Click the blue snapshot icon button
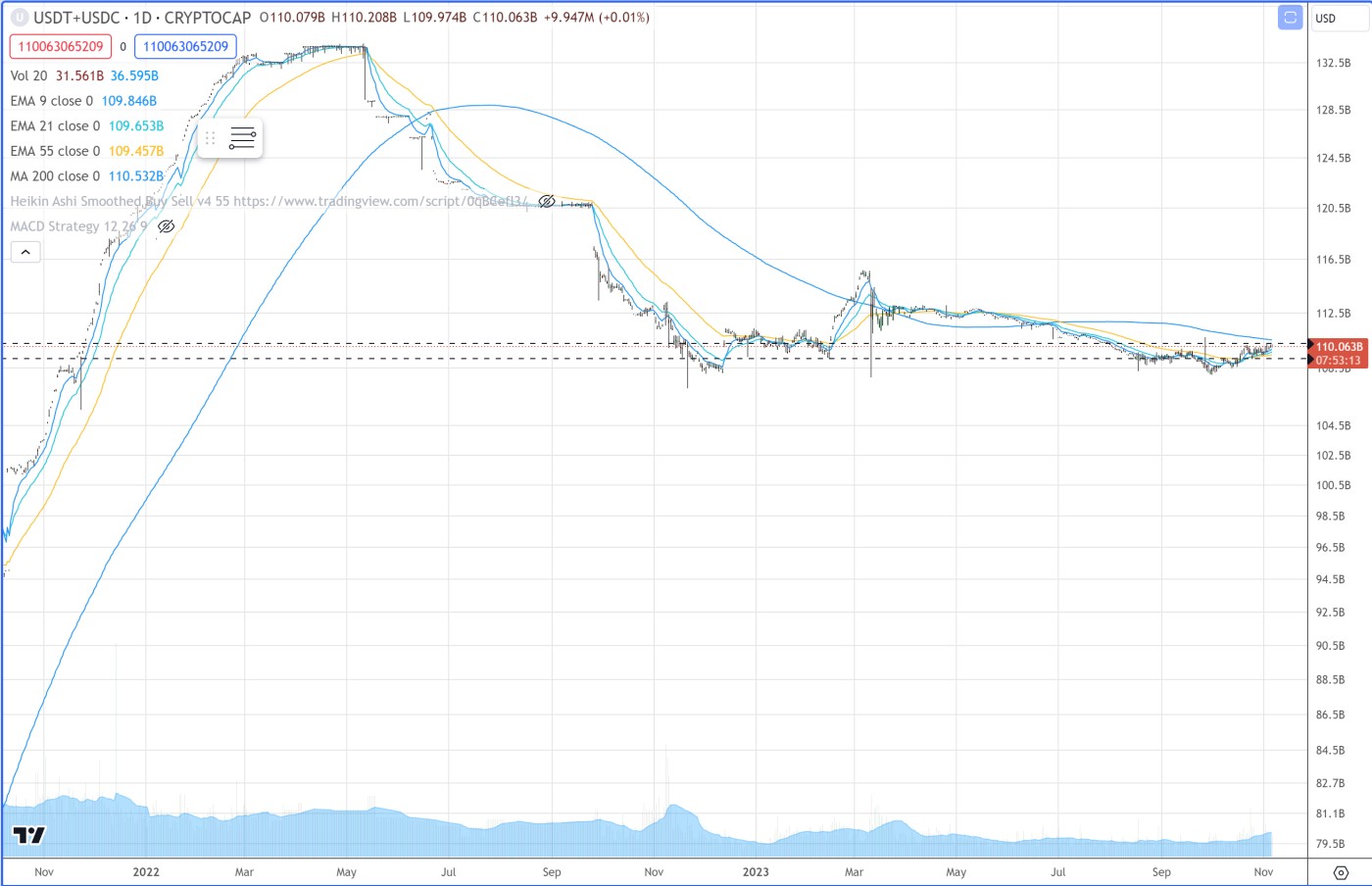 pos(1290,18)
